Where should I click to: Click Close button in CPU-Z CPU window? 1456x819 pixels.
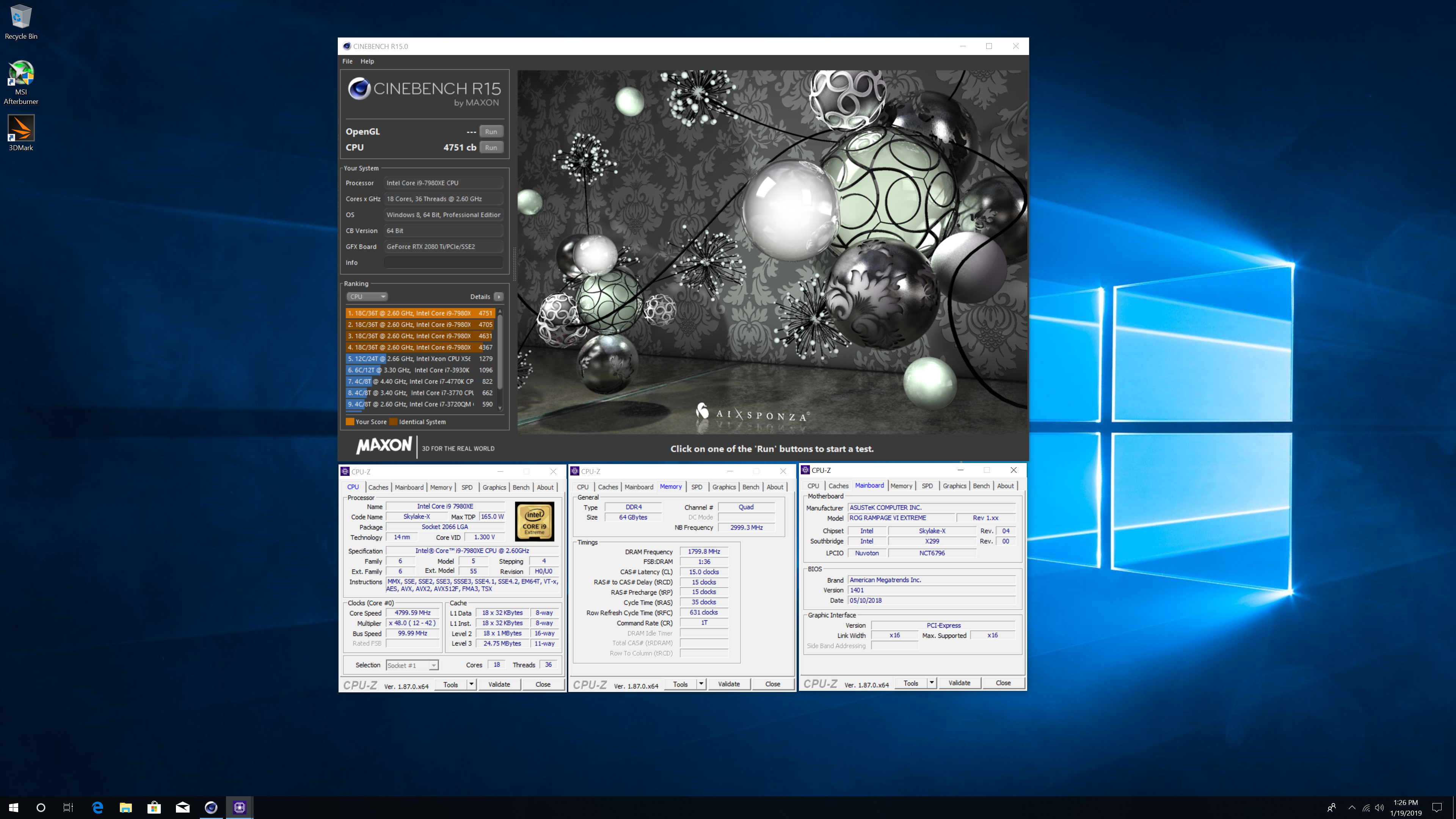[x=543, y=684]
